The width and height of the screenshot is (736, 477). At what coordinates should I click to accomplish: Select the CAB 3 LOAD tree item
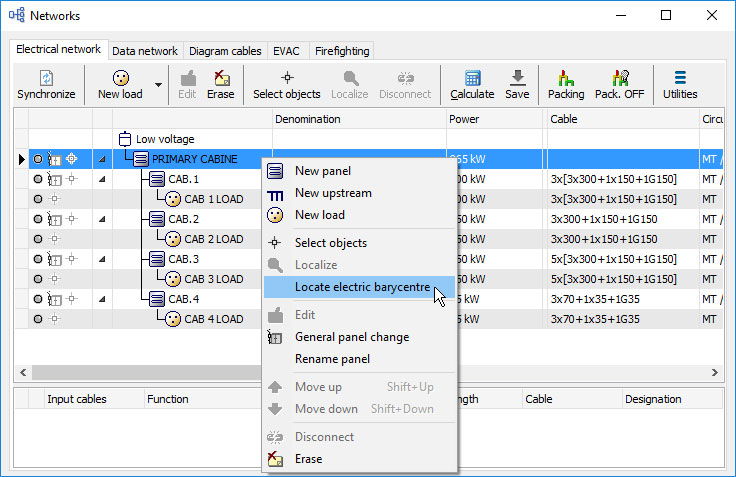[213, 279]
